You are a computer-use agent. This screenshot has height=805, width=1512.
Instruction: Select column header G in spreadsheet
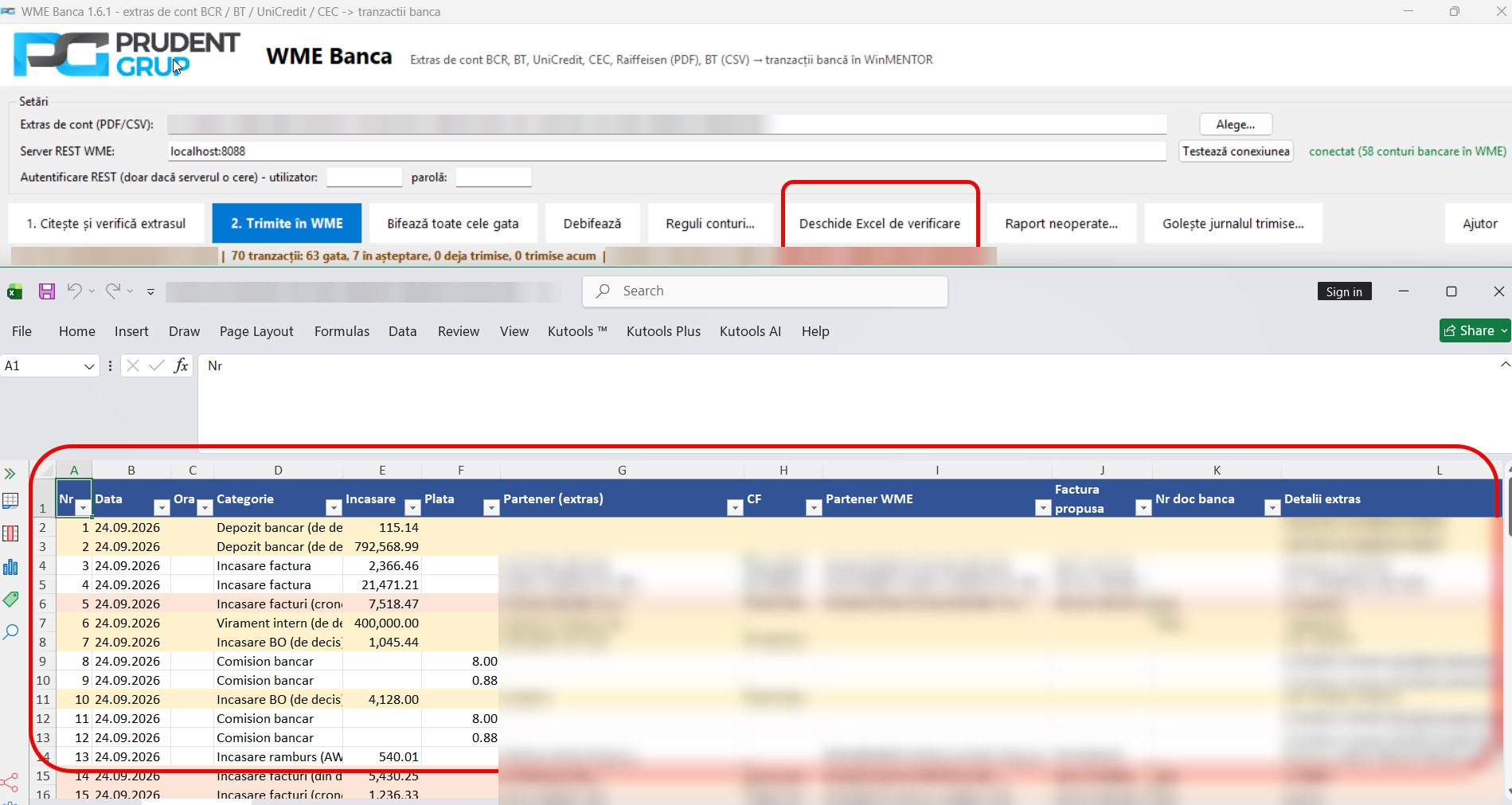[x=622, y=471]
